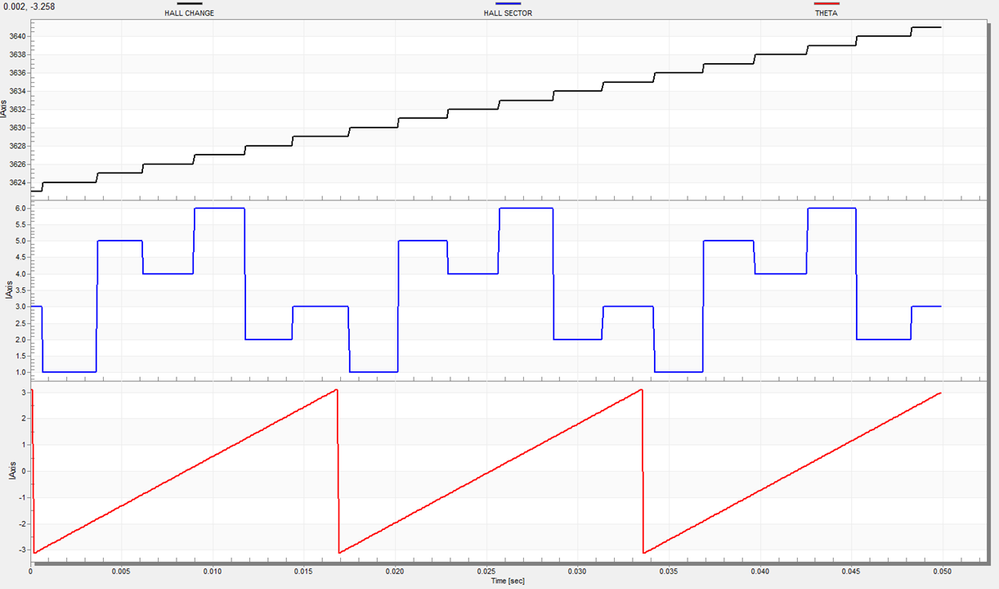
Task: Click the 3640 y-axis tick label
Action: (x=18, y=36)
